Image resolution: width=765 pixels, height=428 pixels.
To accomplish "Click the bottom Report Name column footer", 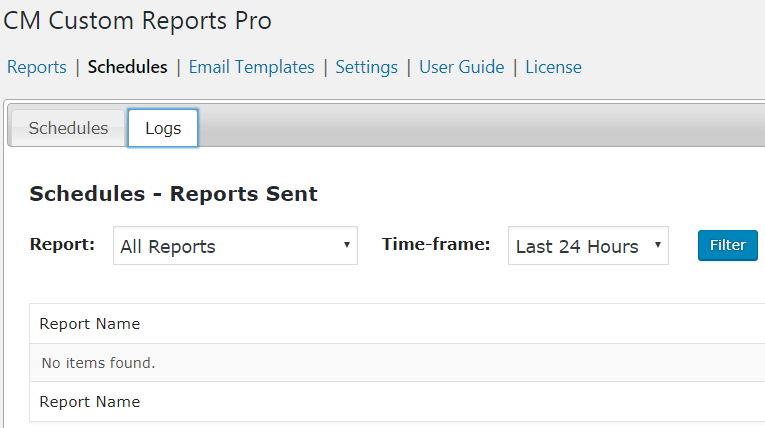I will [90, 402].
